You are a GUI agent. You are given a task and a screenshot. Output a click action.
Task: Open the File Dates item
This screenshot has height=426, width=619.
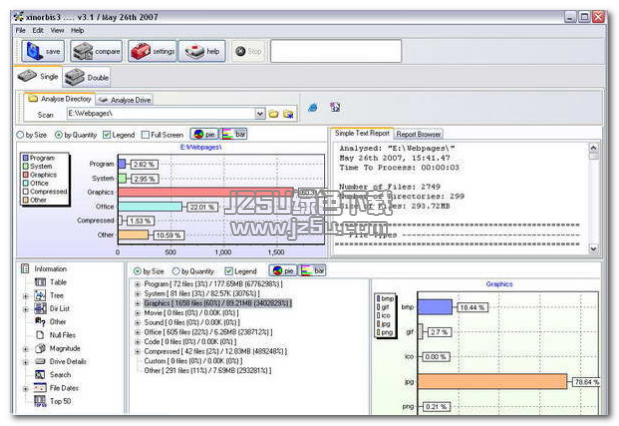(x=56, y=388)
